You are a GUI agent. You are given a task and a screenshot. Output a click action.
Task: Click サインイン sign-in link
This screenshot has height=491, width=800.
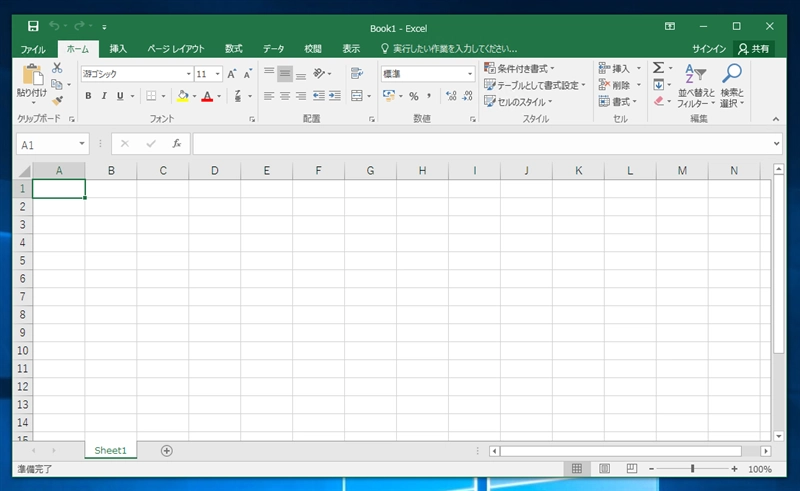click(x=709, y=49)
